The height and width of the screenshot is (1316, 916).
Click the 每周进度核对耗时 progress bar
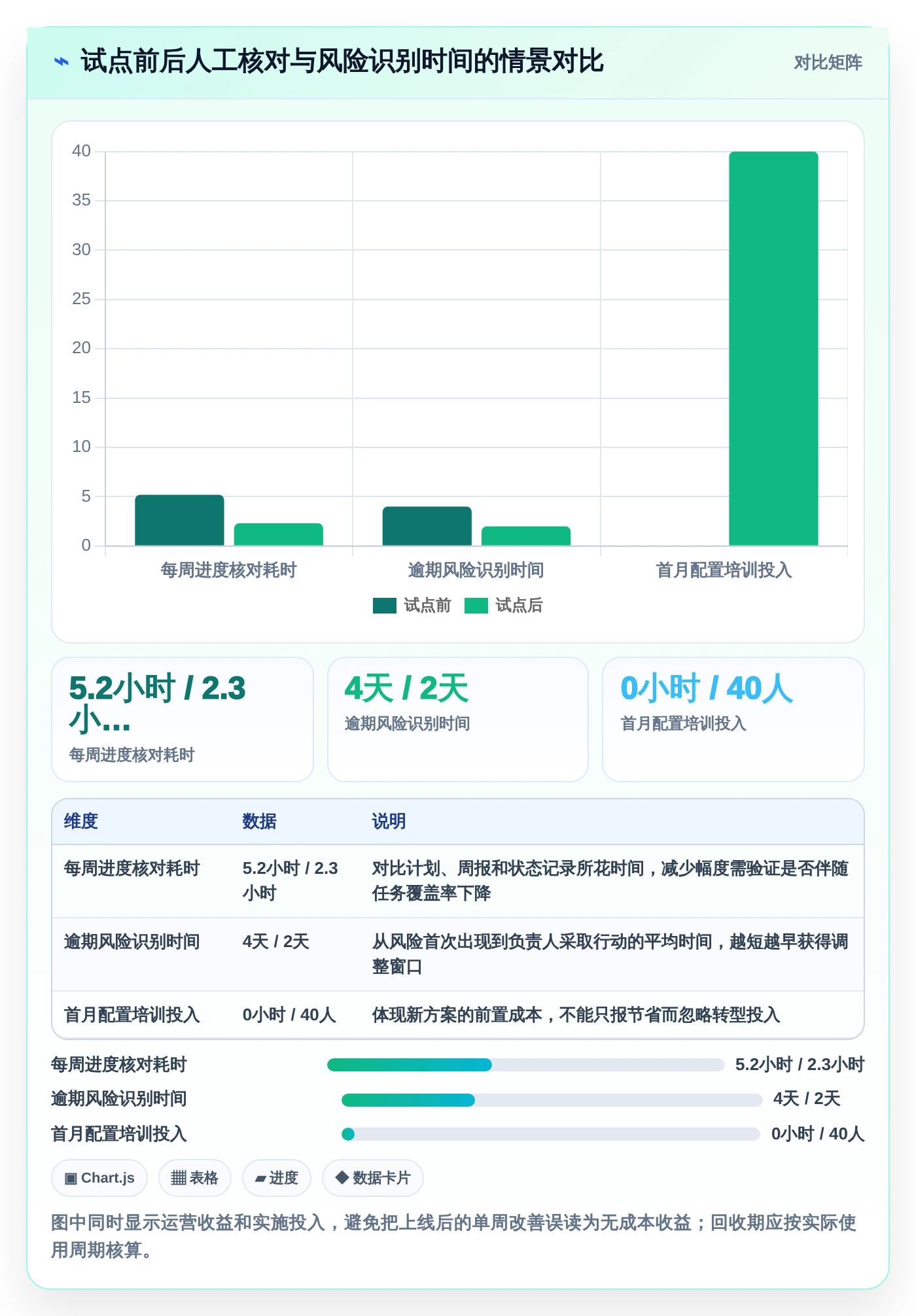pyautogui.click(x=525, y=1065)
